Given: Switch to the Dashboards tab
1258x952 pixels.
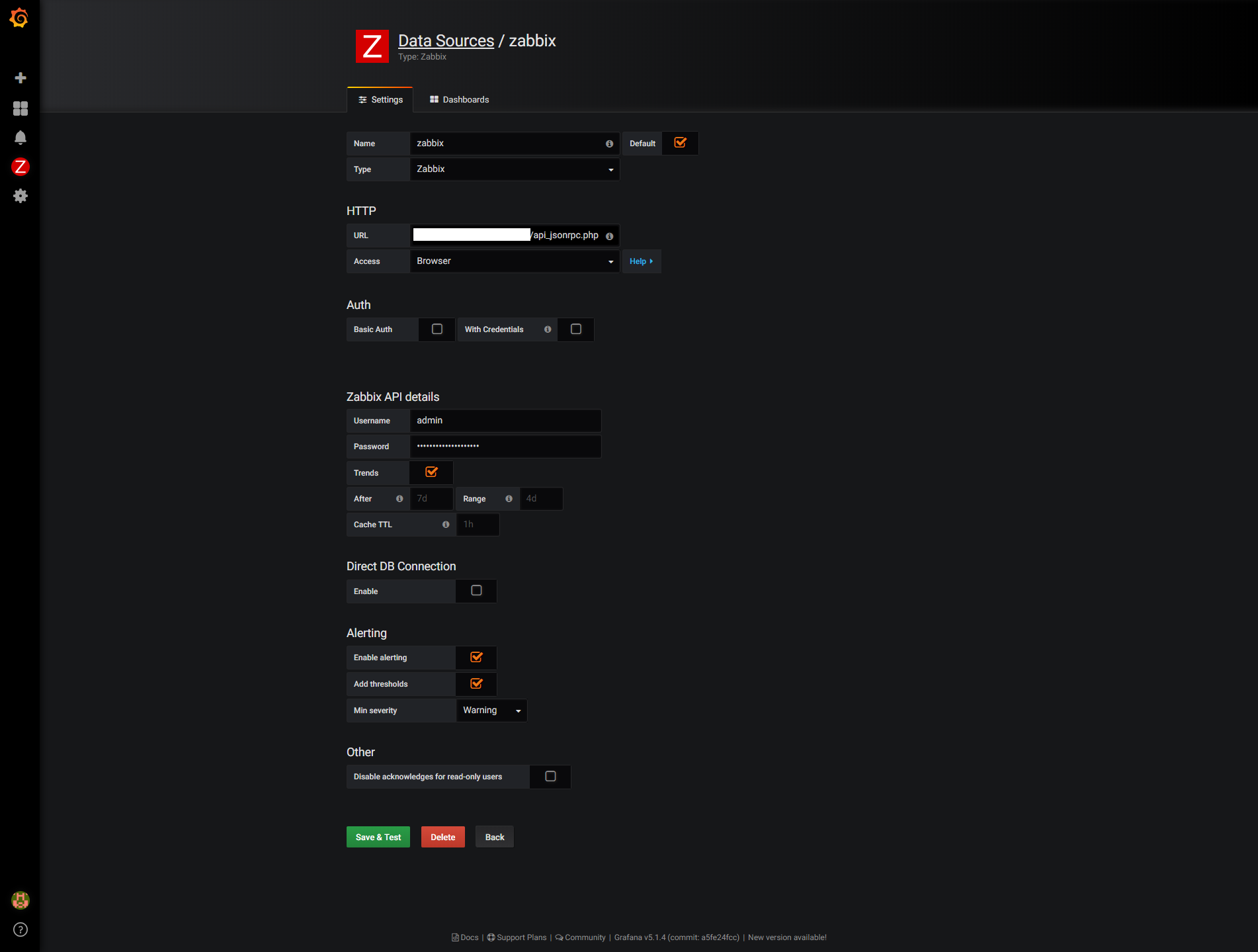Looking at the screenshot, I should (460, 100).
